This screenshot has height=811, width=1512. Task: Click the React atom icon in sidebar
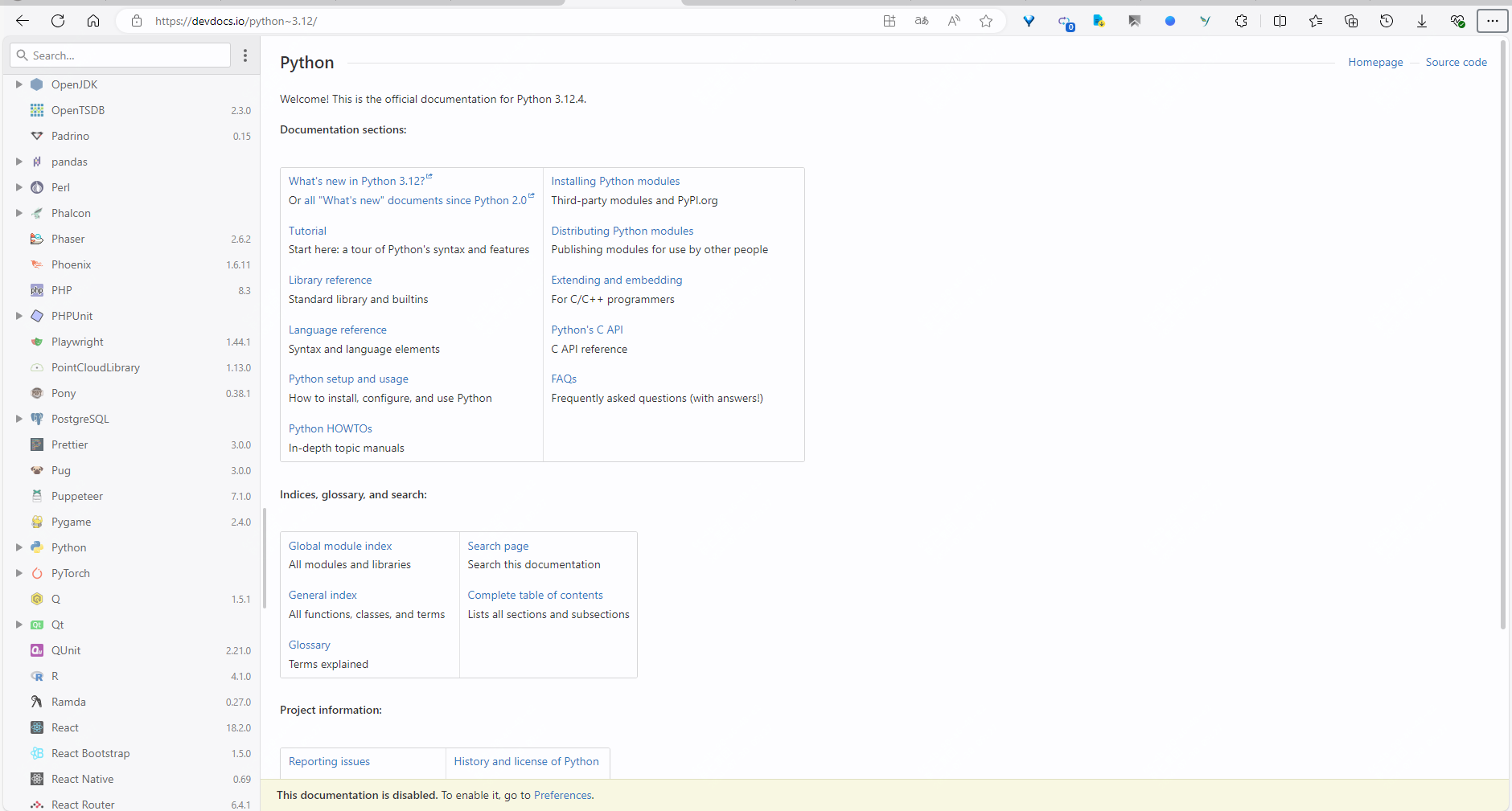37,727
